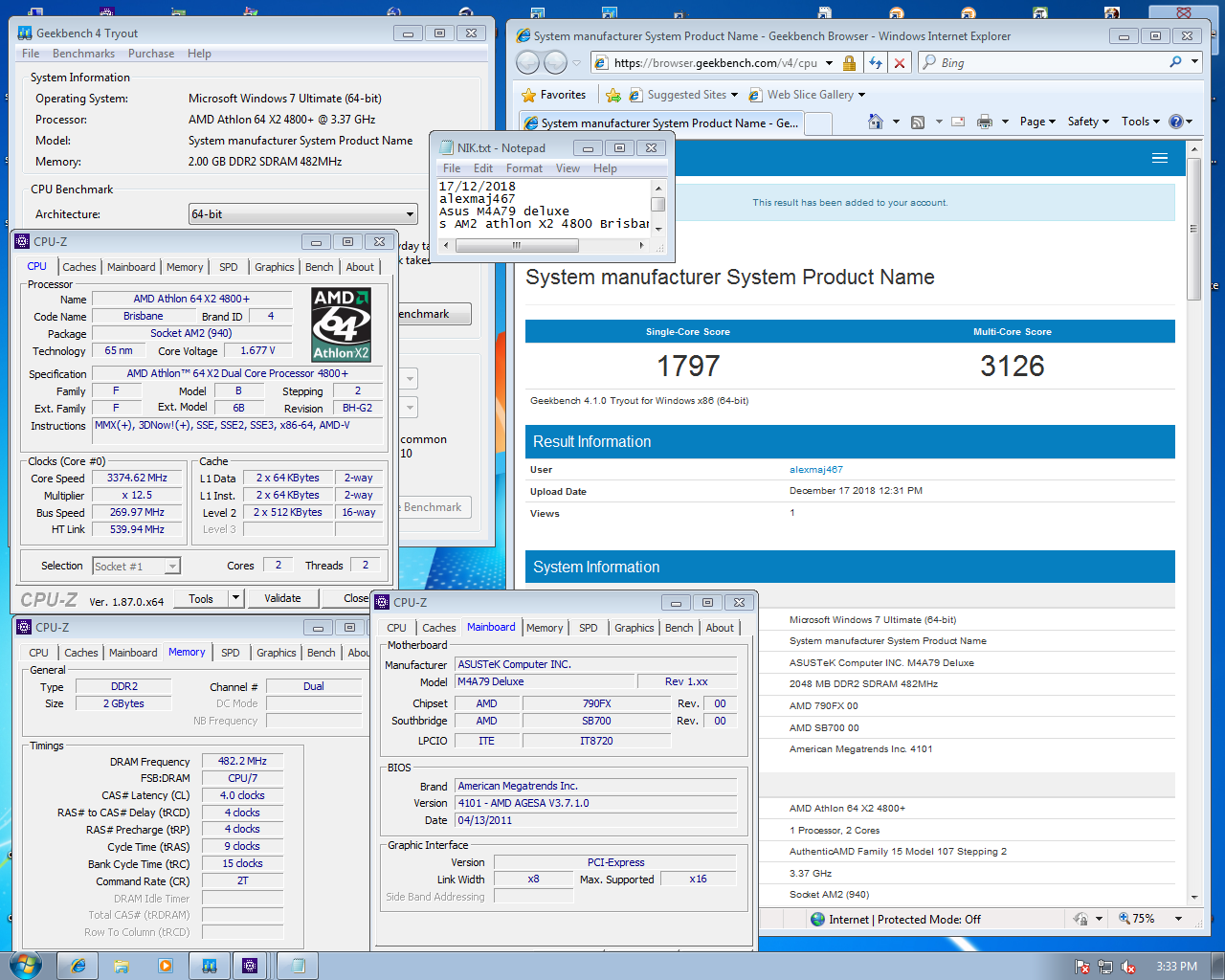Click the Bing search magnifier button

click(x=1175, y=62)
